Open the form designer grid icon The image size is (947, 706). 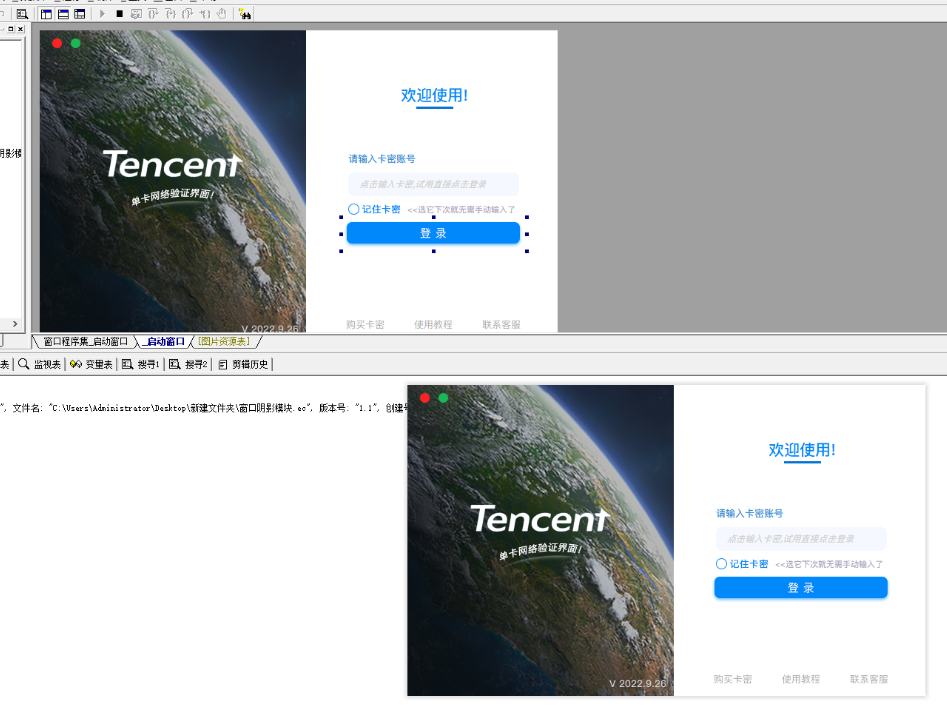coord(23,14)
